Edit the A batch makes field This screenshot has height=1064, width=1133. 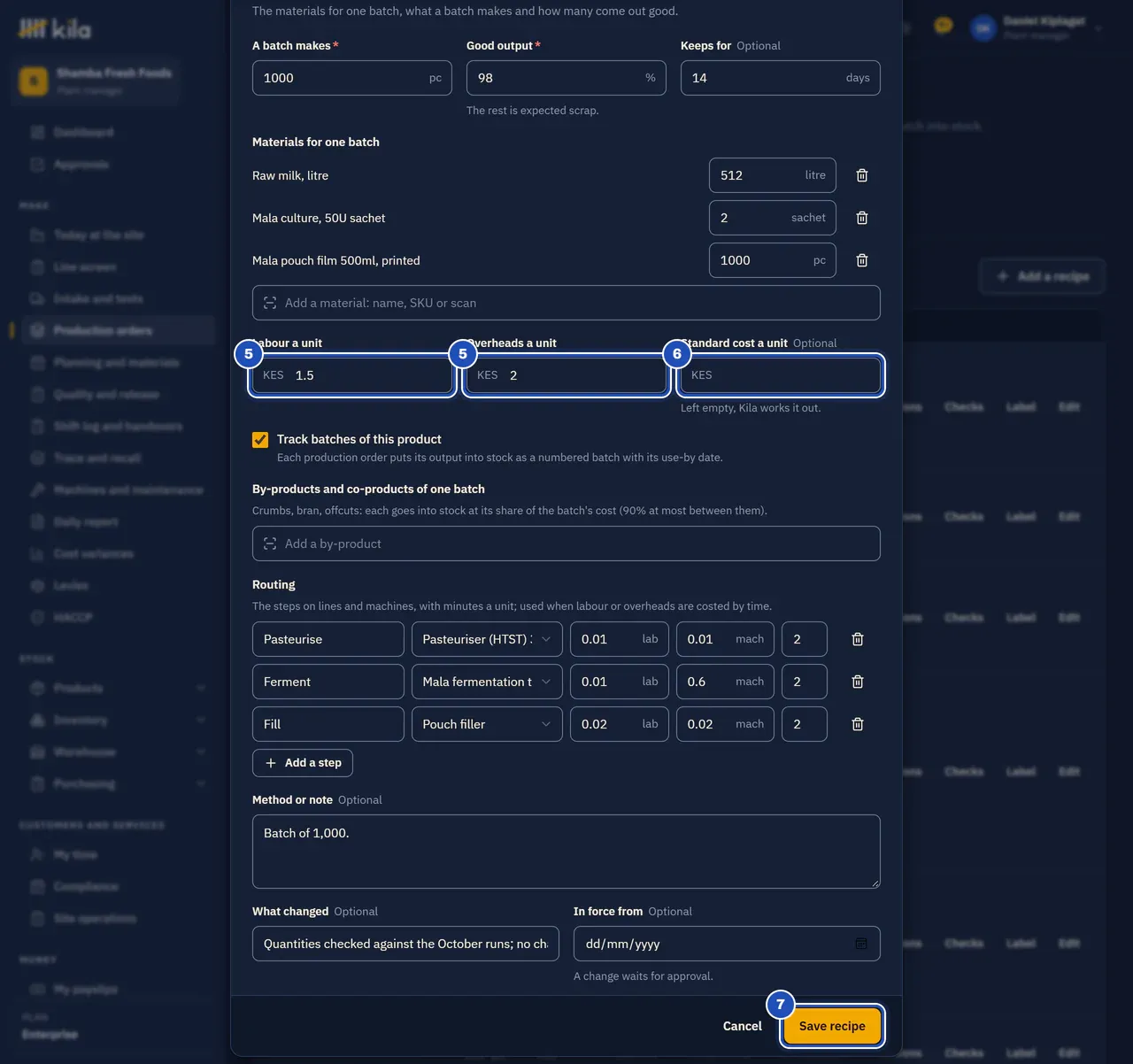click(352, 78)
